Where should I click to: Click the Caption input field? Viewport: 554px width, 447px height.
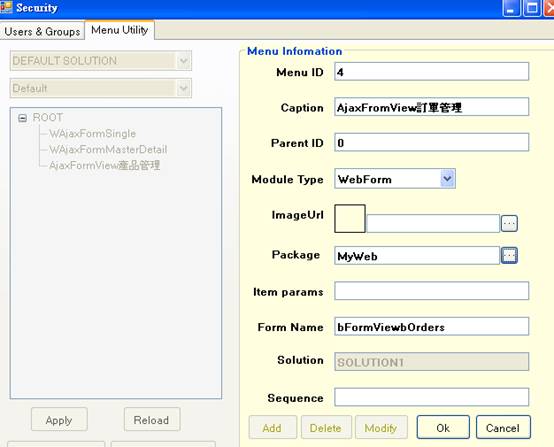tap(431, 107)
